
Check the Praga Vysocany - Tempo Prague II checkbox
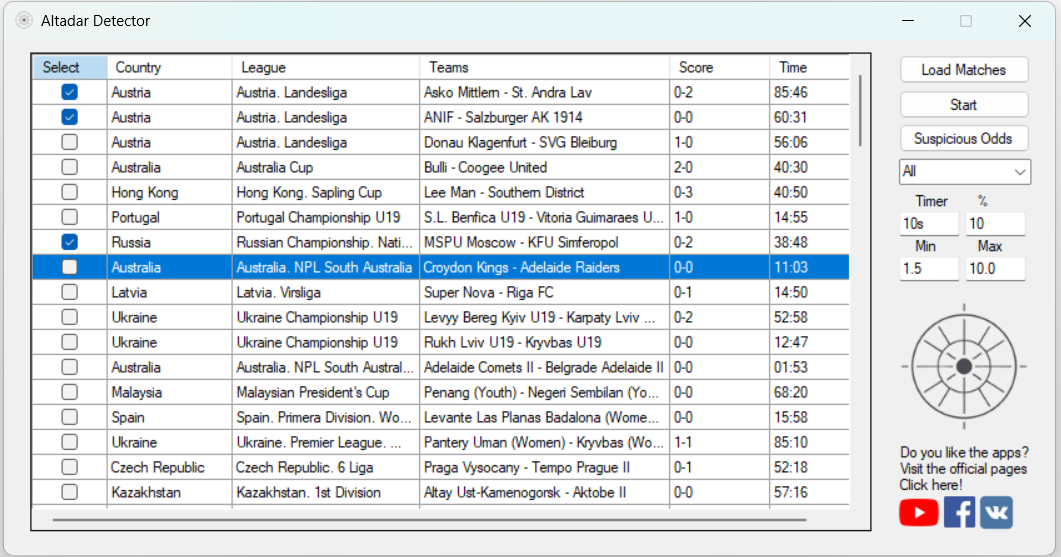69,468
